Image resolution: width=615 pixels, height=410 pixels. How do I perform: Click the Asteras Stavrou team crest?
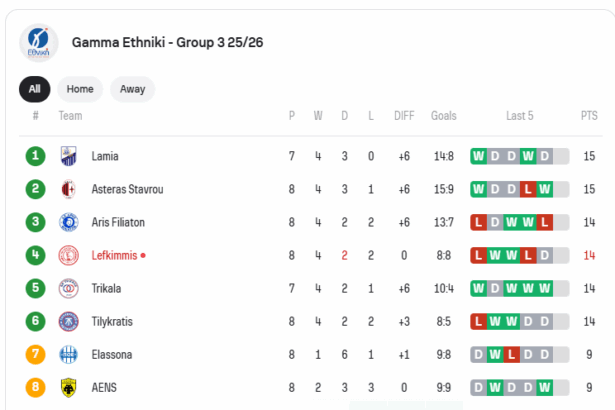coord(68,189)
